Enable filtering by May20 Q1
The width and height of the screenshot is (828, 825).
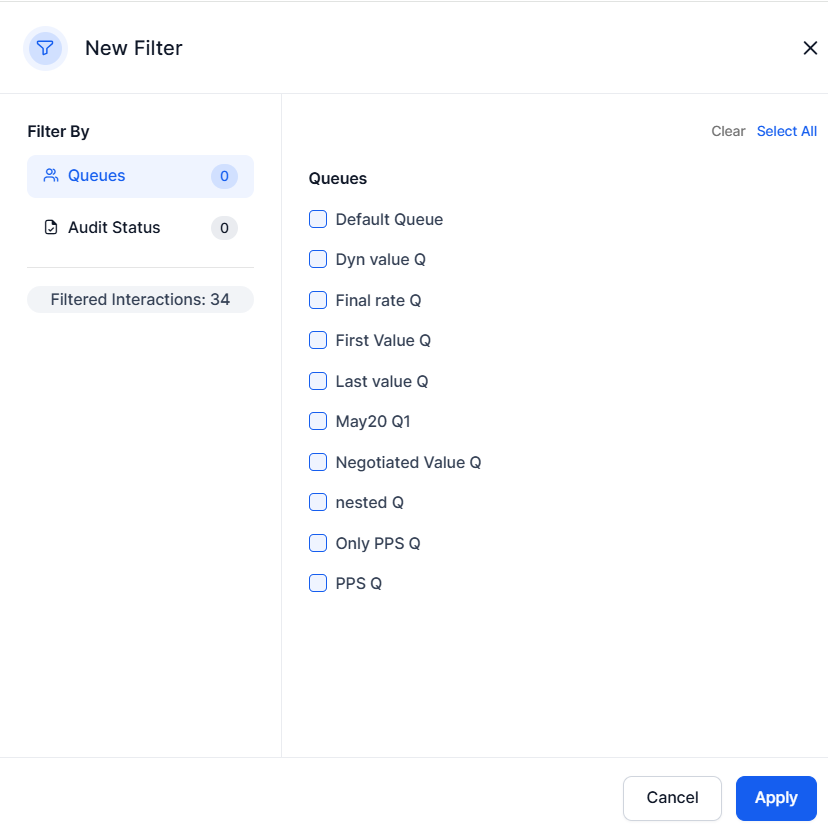click(317, 421)
